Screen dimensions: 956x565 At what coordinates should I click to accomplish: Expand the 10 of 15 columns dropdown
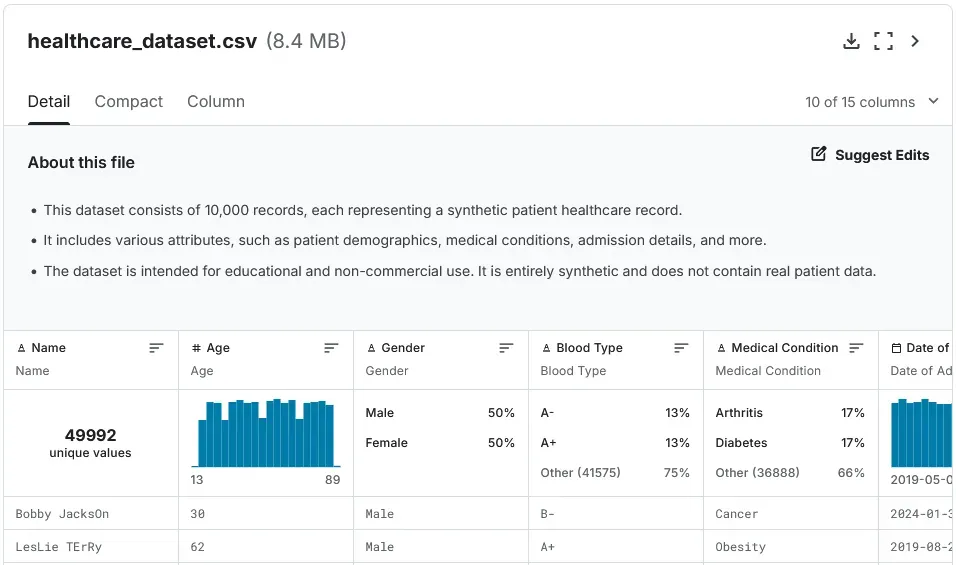pos(872,102)
